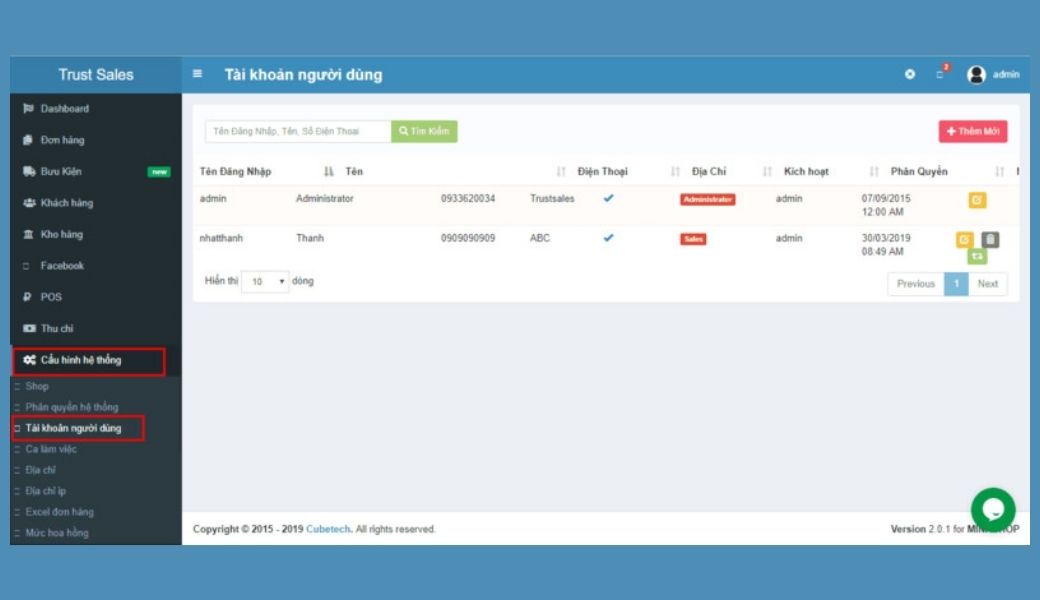Screen dimensions: 1040x600
Task: Click the Previous pagination button
Action: (x=915, y=284)
